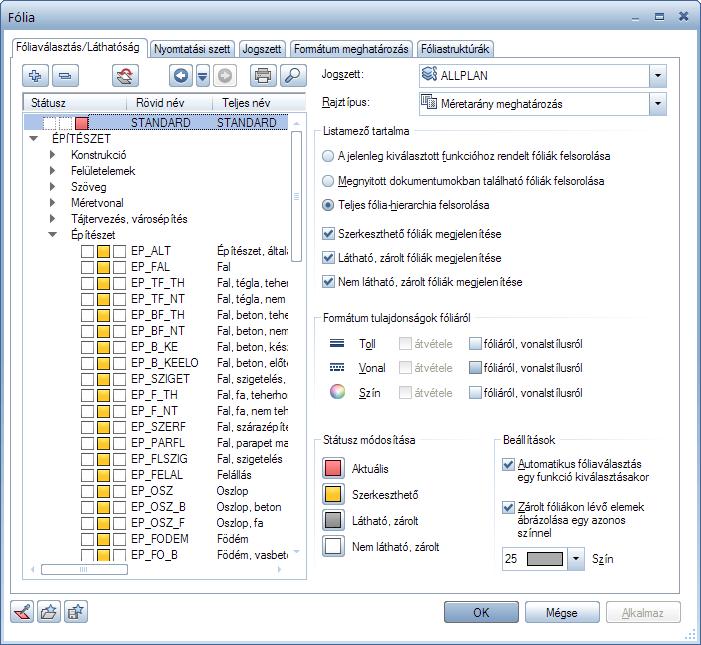Click the Teljes név column header

click(x=258, y=103)
